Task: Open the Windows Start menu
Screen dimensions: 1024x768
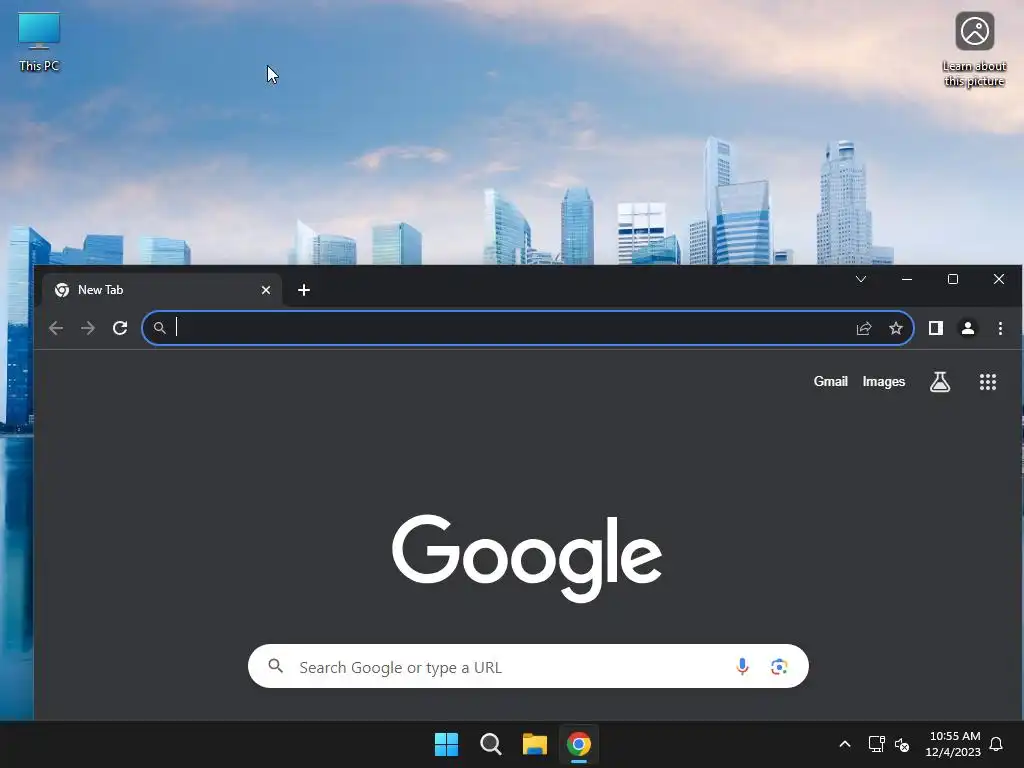Action: 447,744
